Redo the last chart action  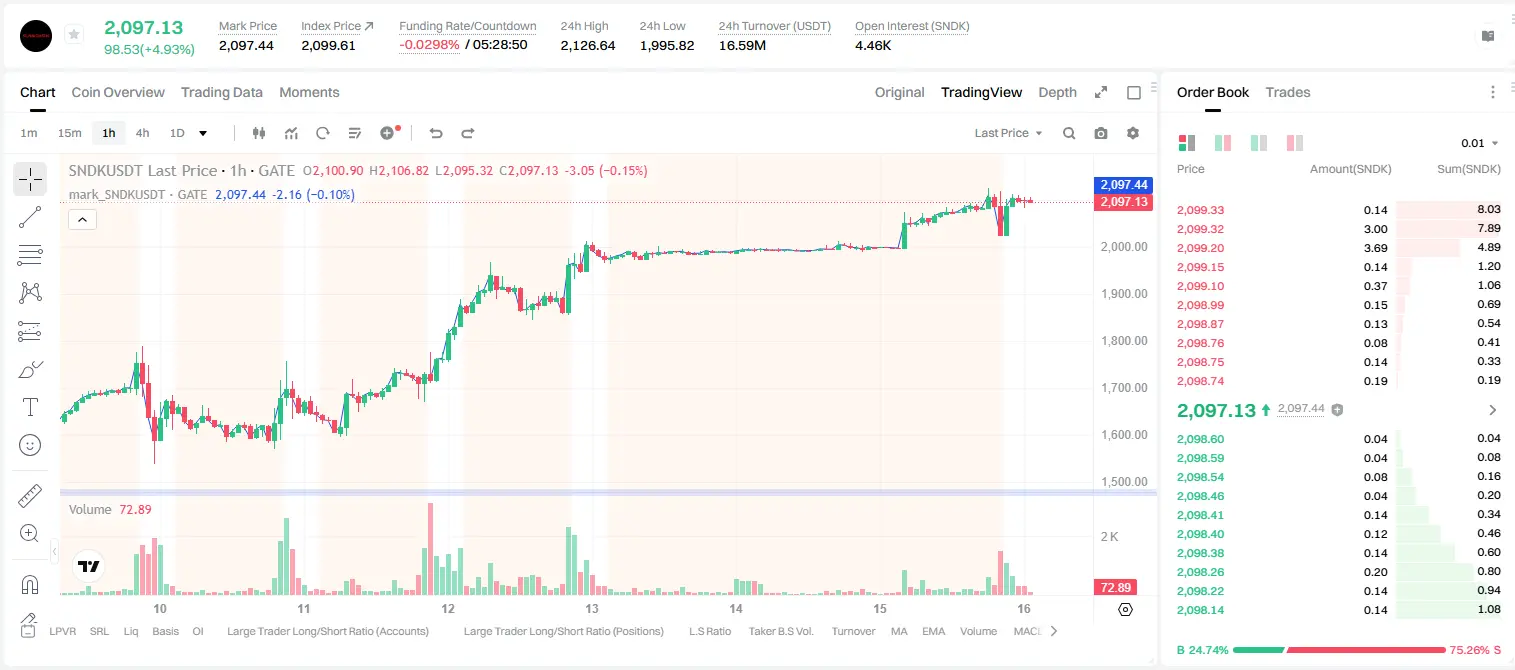pyautogui.click(x=467, y=133)
